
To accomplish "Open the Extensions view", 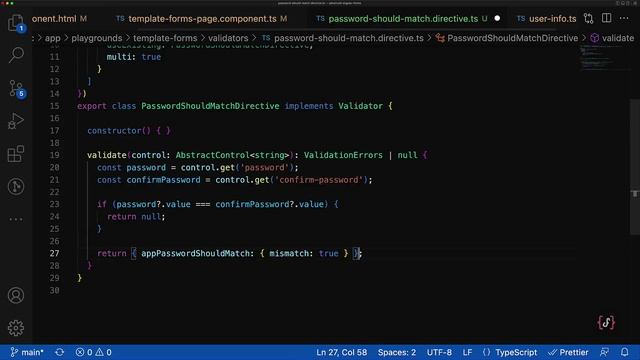I will tap(16, 154).
